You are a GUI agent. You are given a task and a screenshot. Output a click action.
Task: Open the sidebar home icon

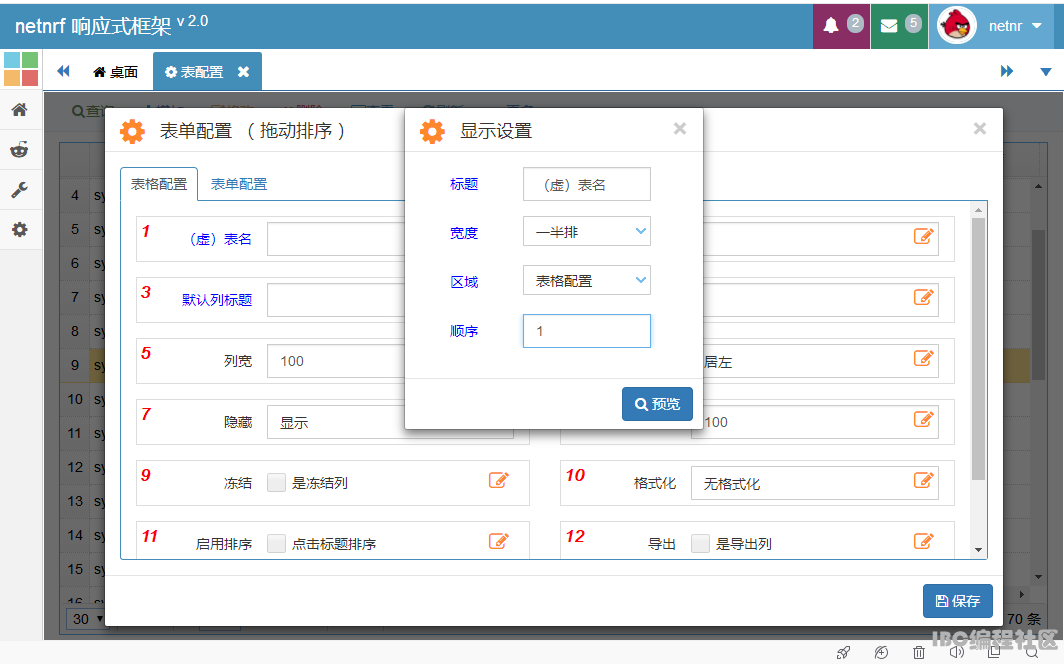coord(20,110)
